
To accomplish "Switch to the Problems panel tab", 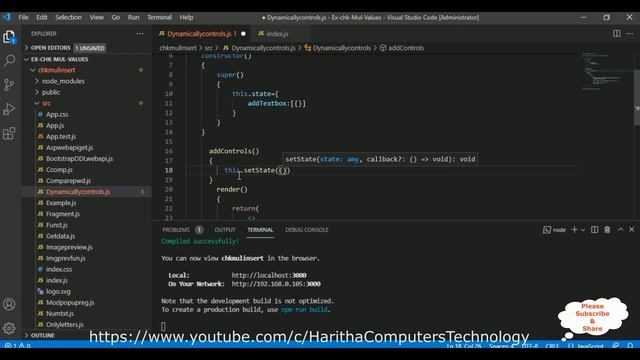I will (x=176, y=230).
